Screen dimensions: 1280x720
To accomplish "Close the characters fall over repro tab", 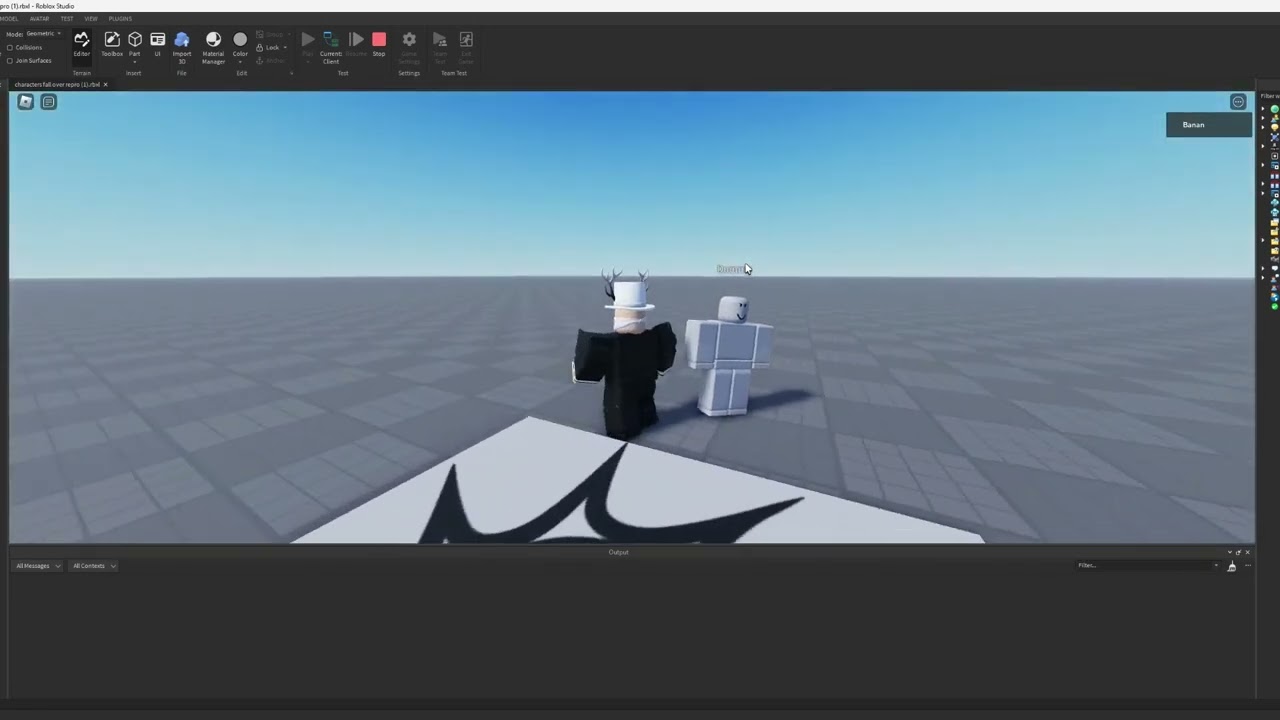I will pyautogui.click(x=105, y=84).
